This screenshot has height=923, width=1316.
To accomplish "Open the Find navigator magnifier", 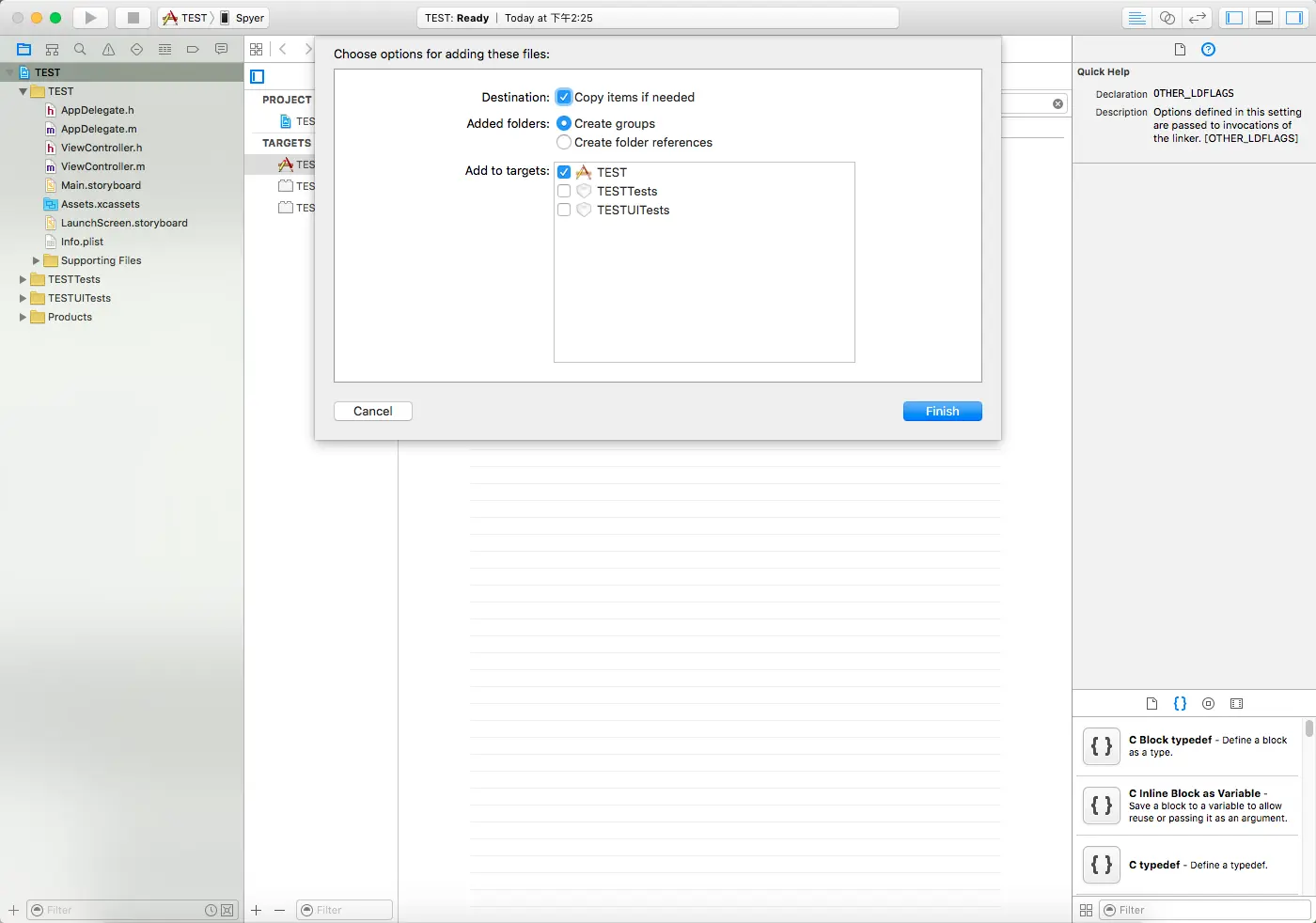I will click(x=80, y=49).
